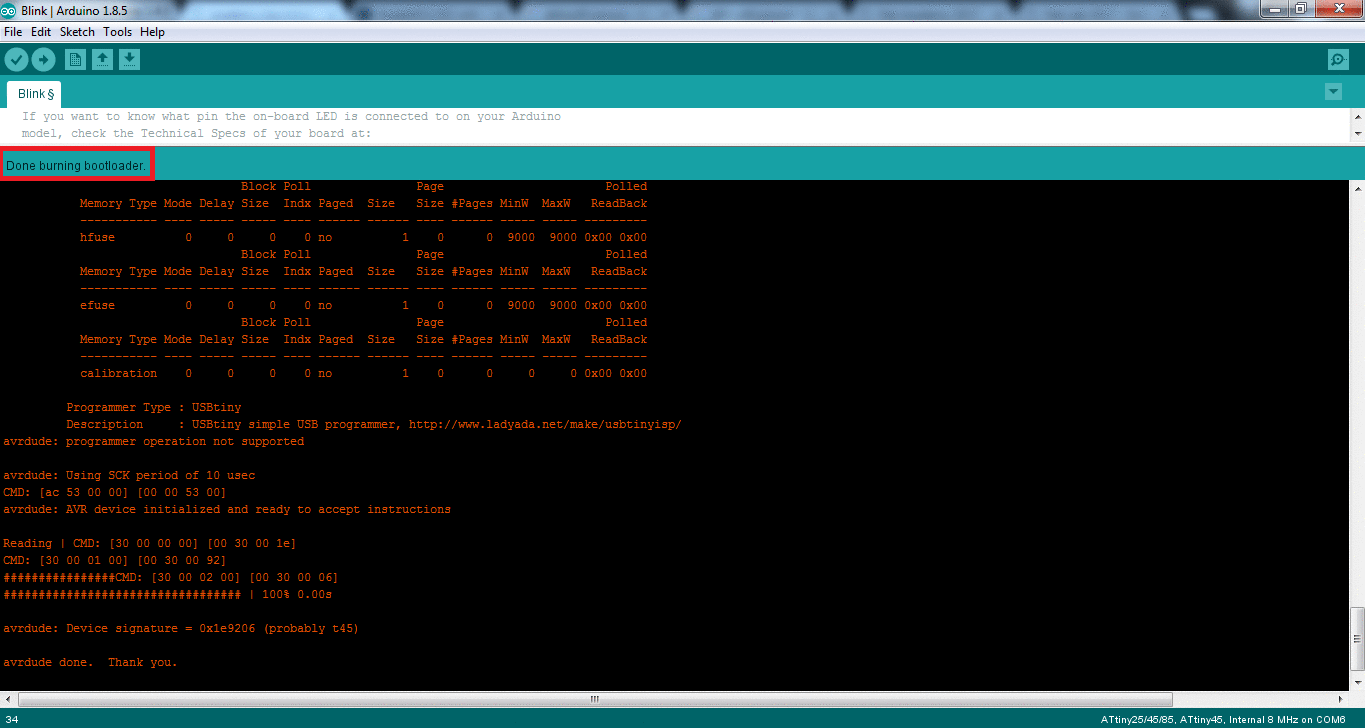Click line number 34 in status bar
The width and height of the screenshot is (1365, 728).
tap(11, 719)
